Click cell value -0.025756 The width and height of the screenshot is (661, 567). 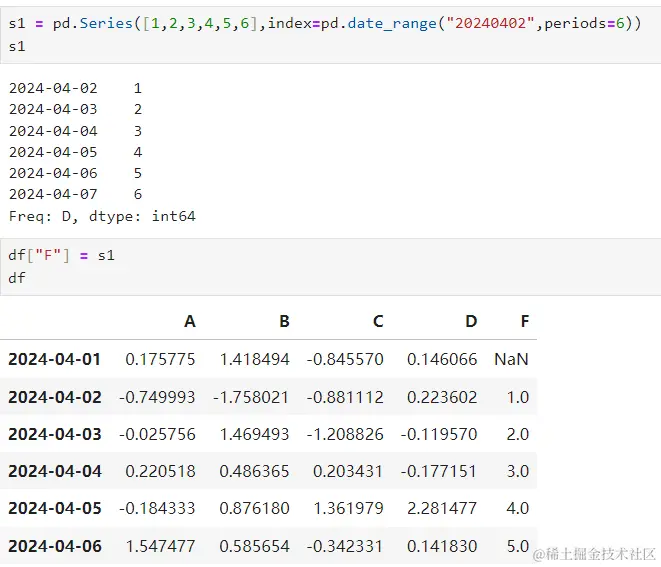[x=157, y=434]
